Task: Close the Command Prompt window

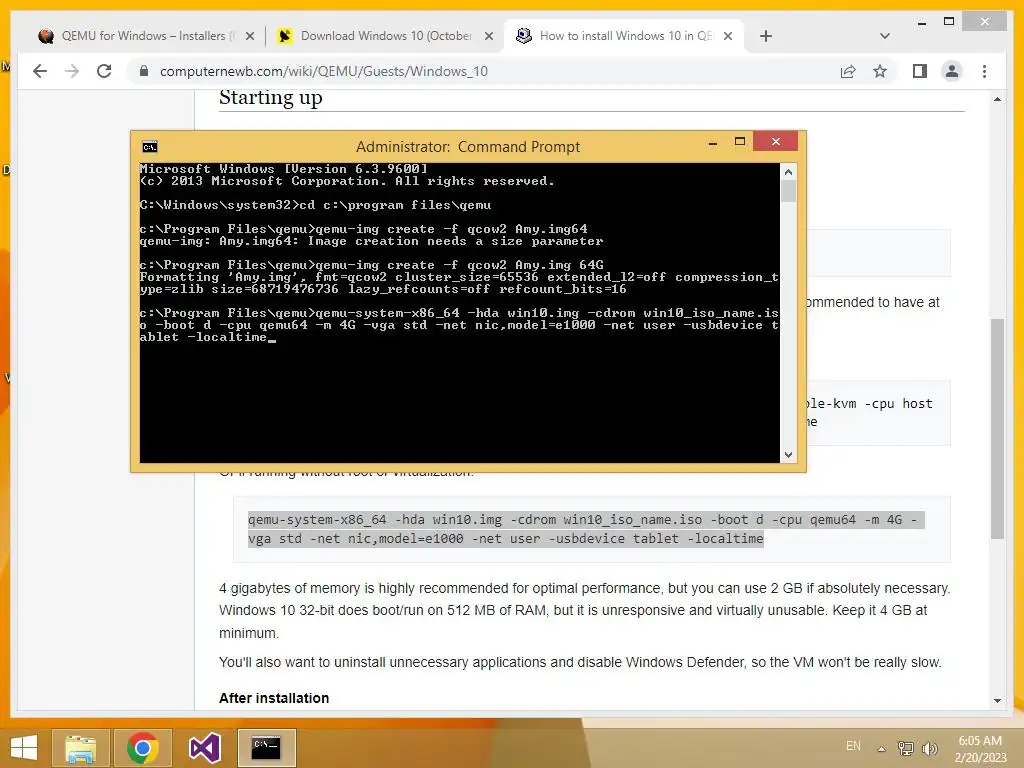Action: pyautogui.click(x=775, y=141)
